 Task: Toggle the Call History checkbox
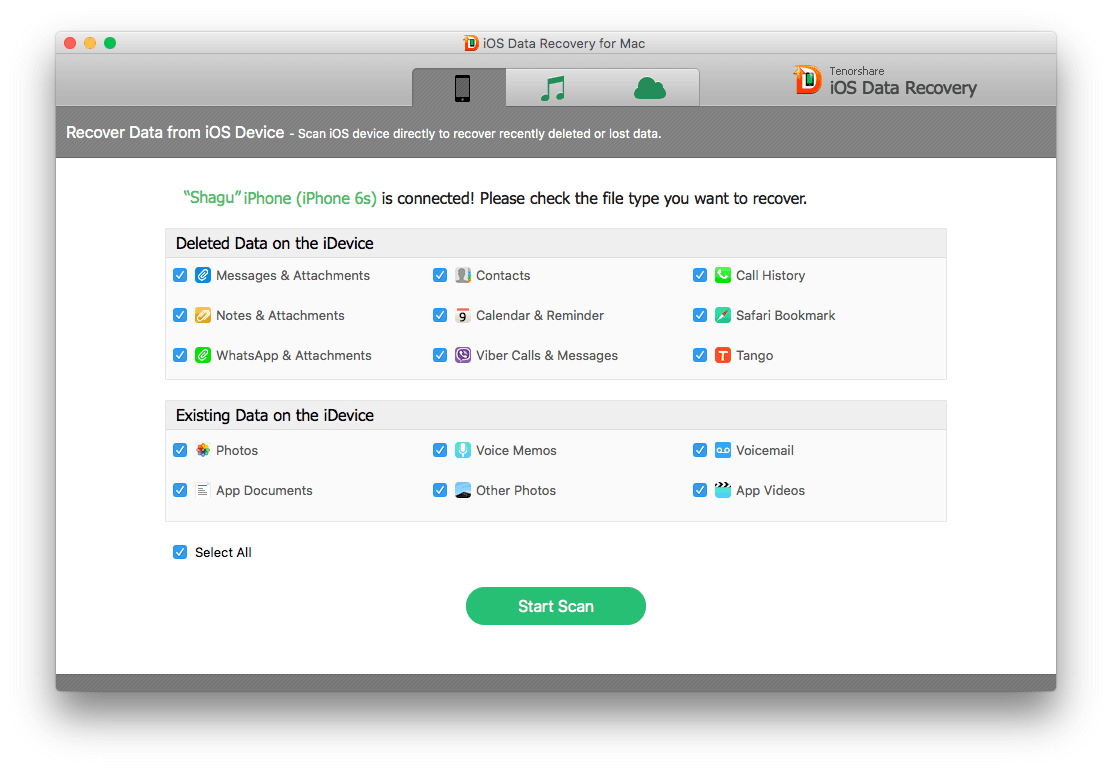tap(700, 275)
